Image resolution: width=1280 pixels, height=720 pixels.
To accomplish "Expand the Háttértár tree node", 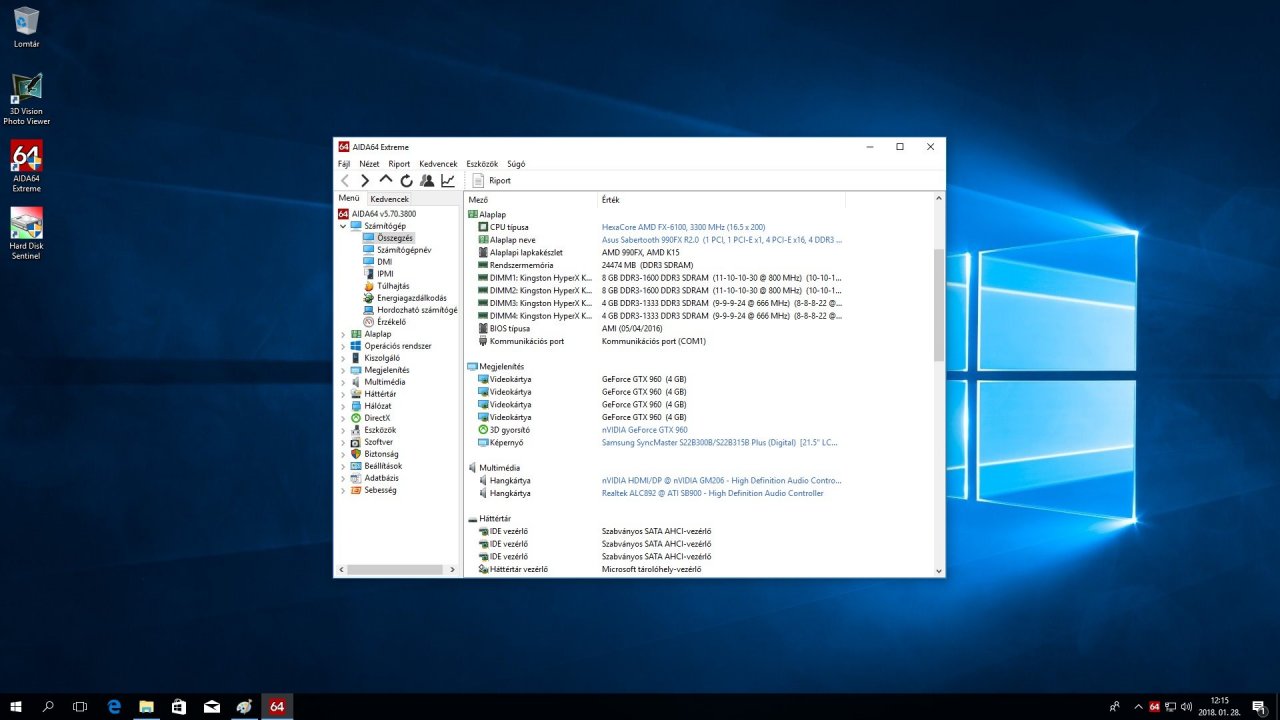I will (343, 394).
